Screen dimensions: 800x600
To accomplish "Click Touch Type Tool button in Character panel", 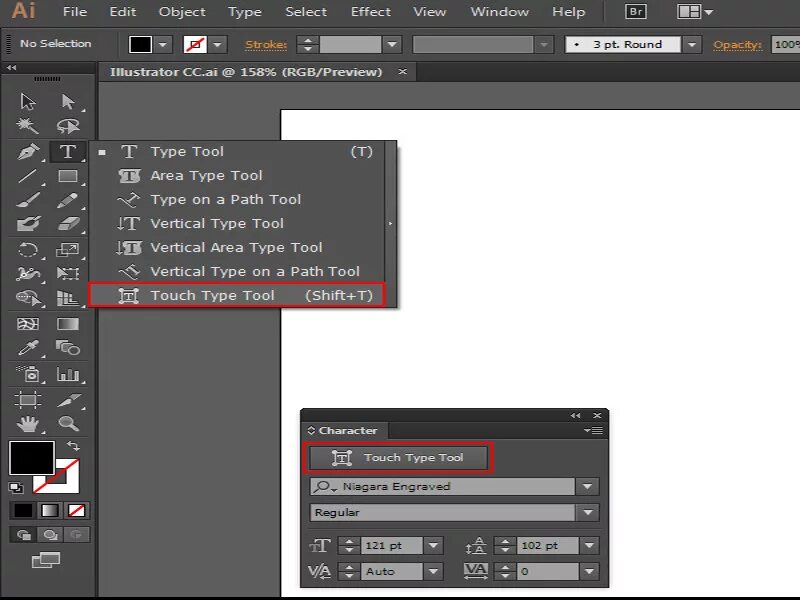I will [x=398, y=458].
